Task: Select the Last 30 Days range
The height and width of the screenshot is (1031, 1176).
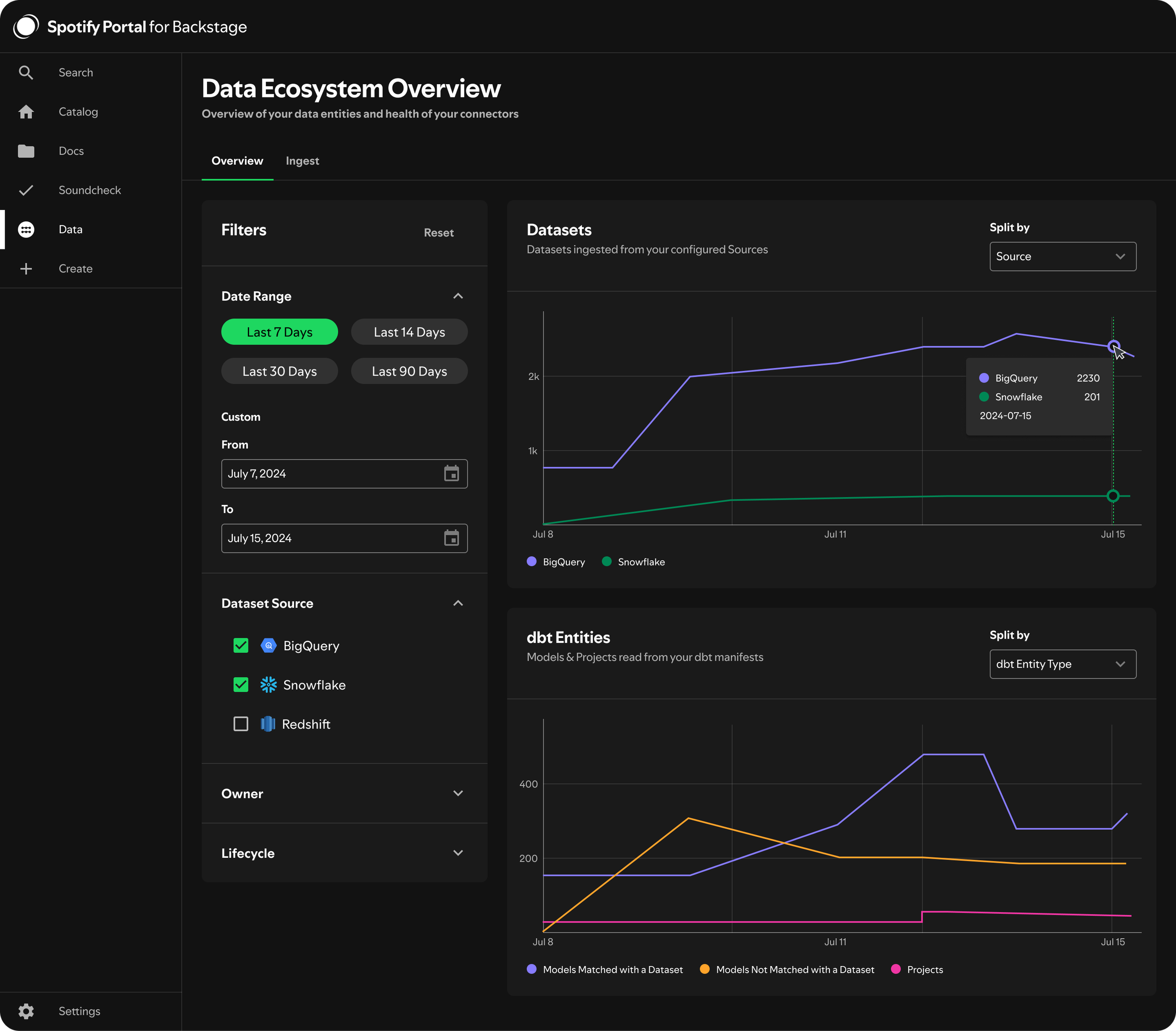Action: click(279, 372)
